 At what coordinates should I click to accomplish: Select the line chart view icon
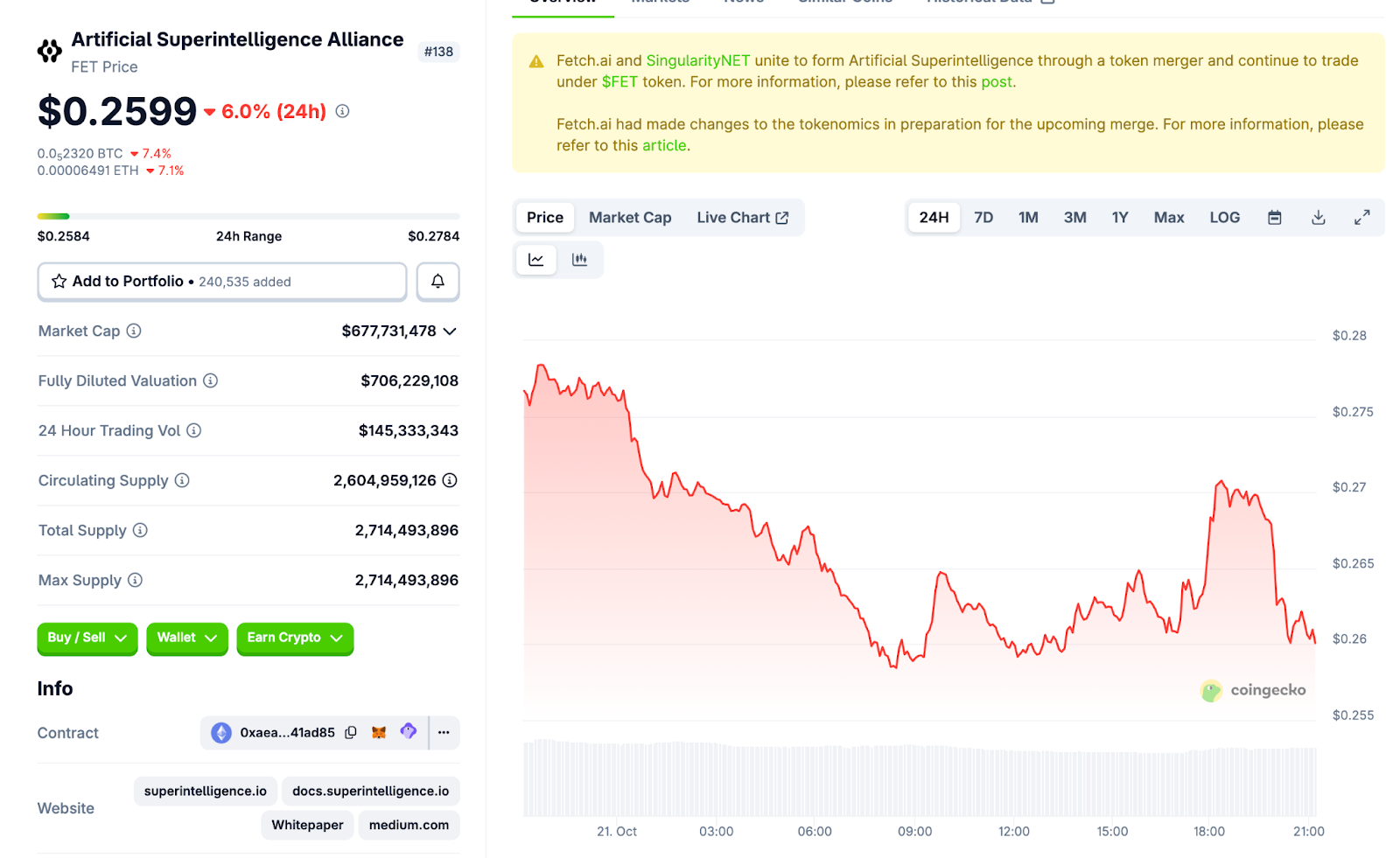click(x=535, y=260)
